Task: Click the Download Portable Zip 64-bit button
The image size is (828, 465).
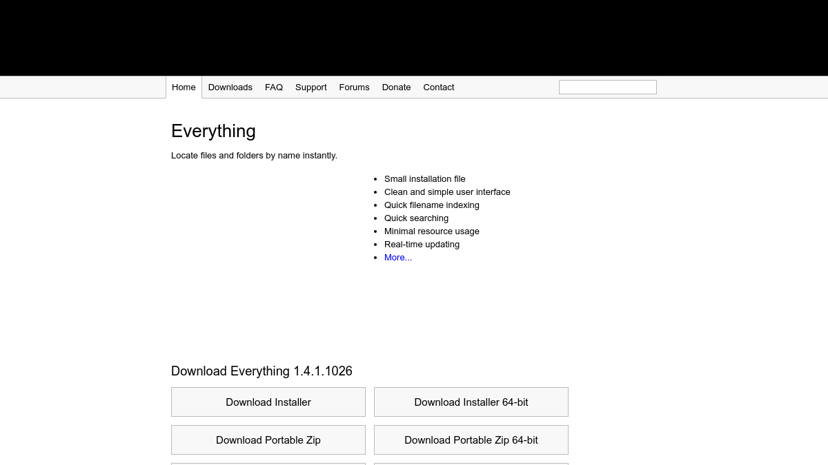Action: [471, 440]
